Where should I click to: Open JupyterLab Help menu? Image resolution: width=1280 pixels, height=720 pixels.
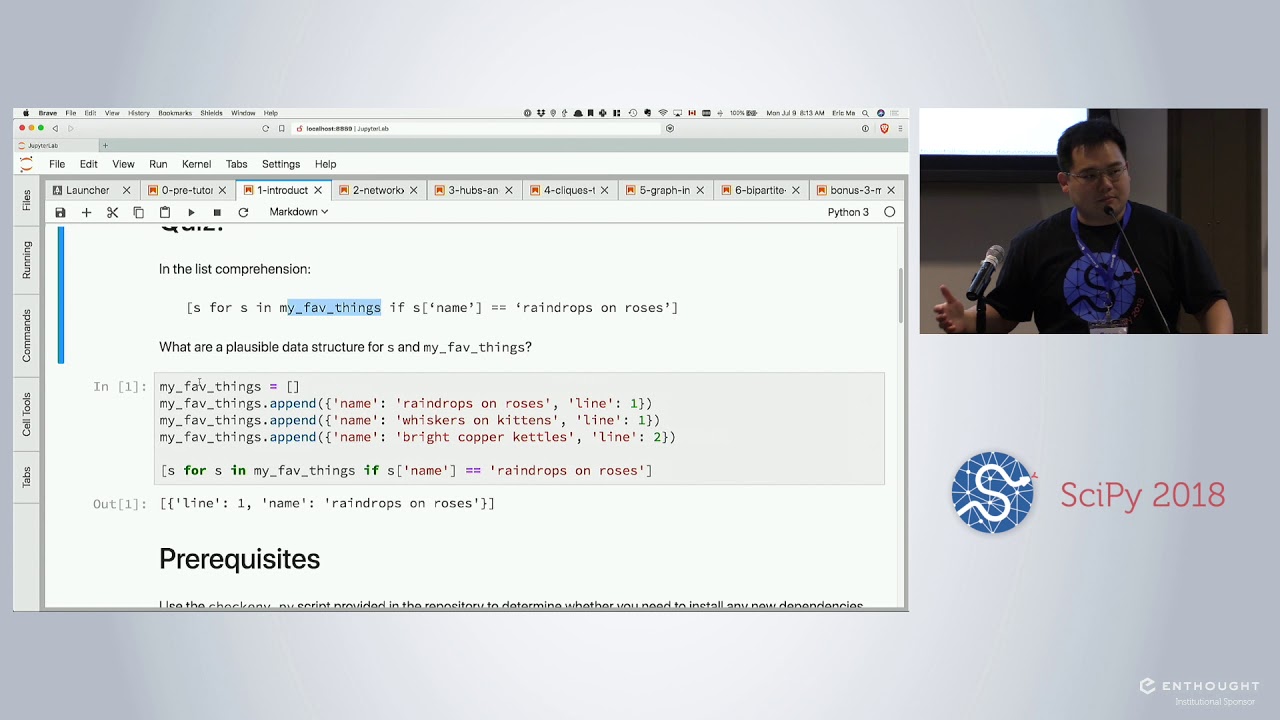click(325, 164)
